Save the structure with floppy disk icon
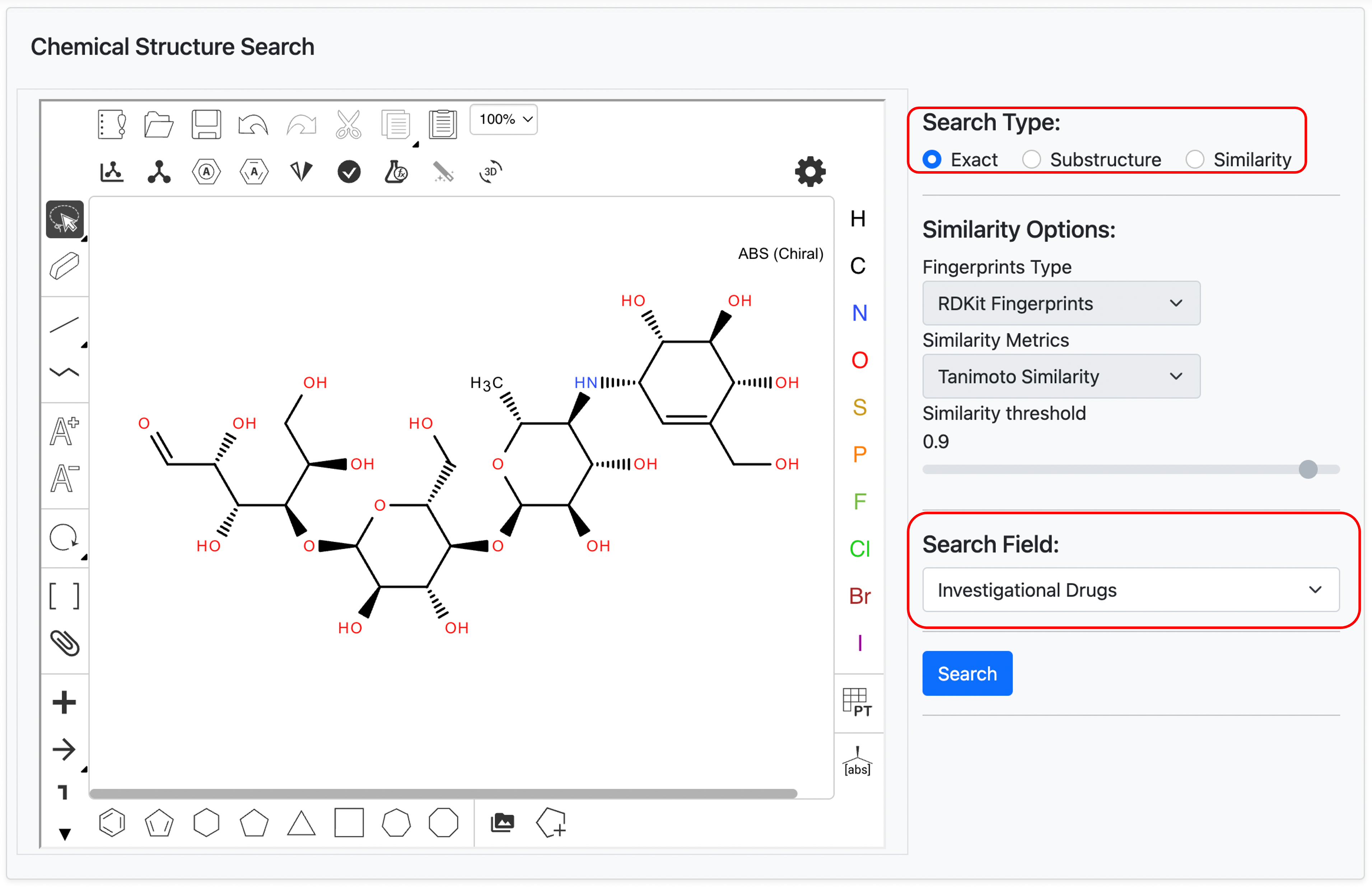This screenshot has height=888, width=1372. click(206, 124)
